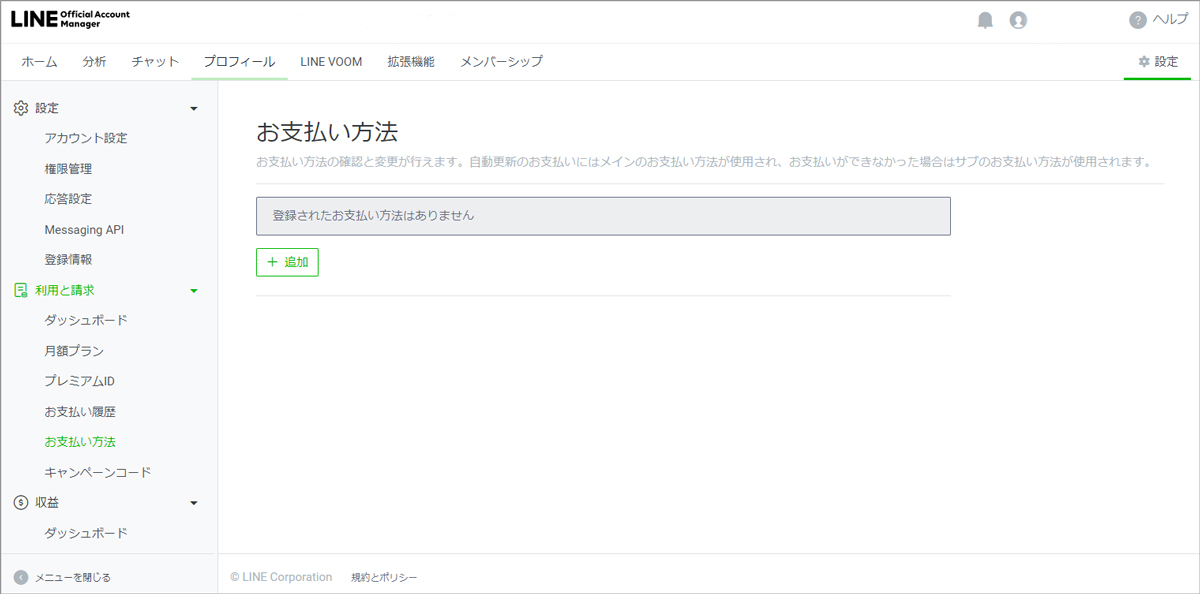Select 月額プラン in the sidebar
The image size is (1200, 594).
point(74,351)
